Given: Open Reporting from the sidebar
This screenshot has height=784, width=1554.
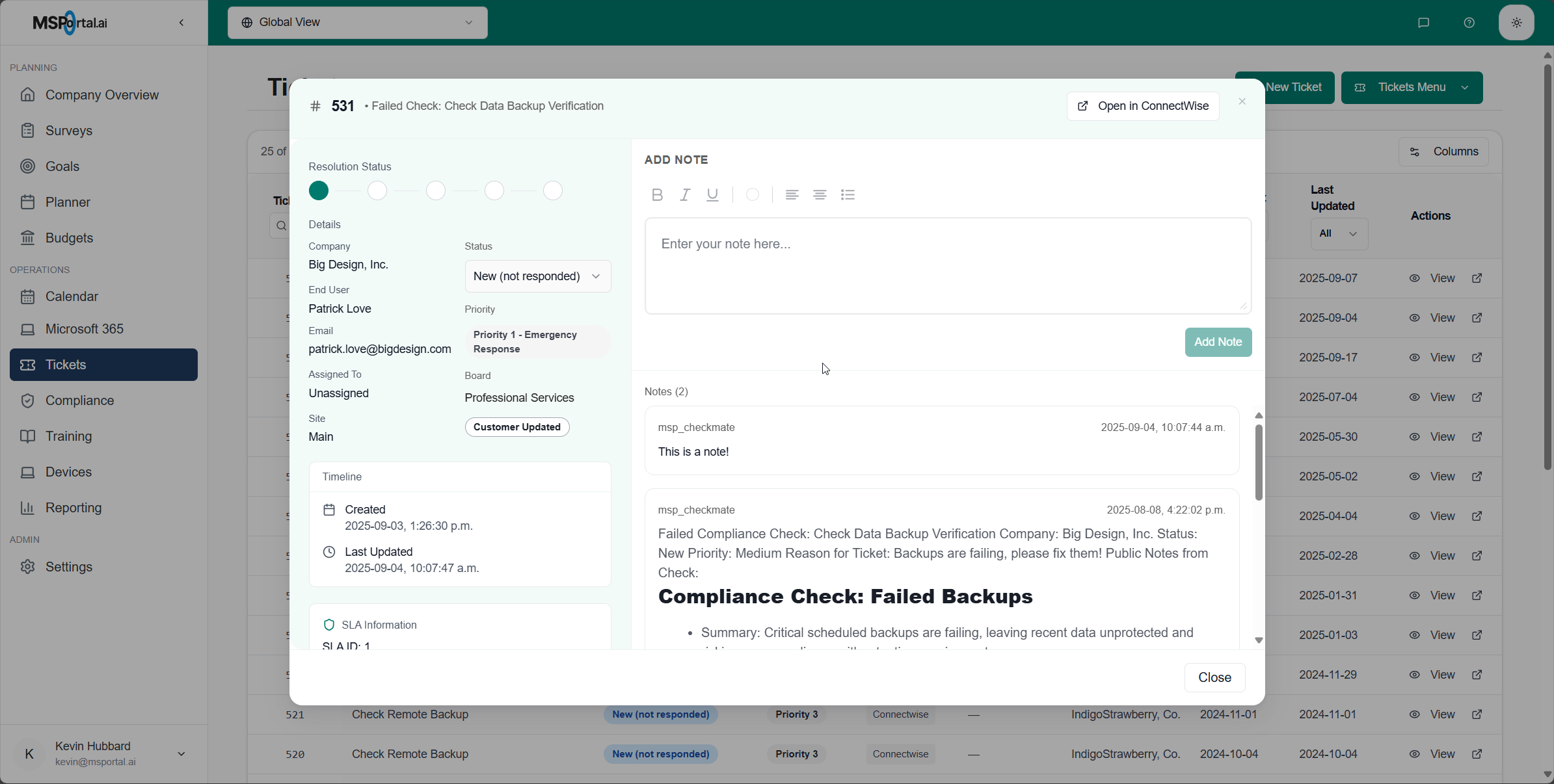Looking at the screenshot, I should 74,508.
